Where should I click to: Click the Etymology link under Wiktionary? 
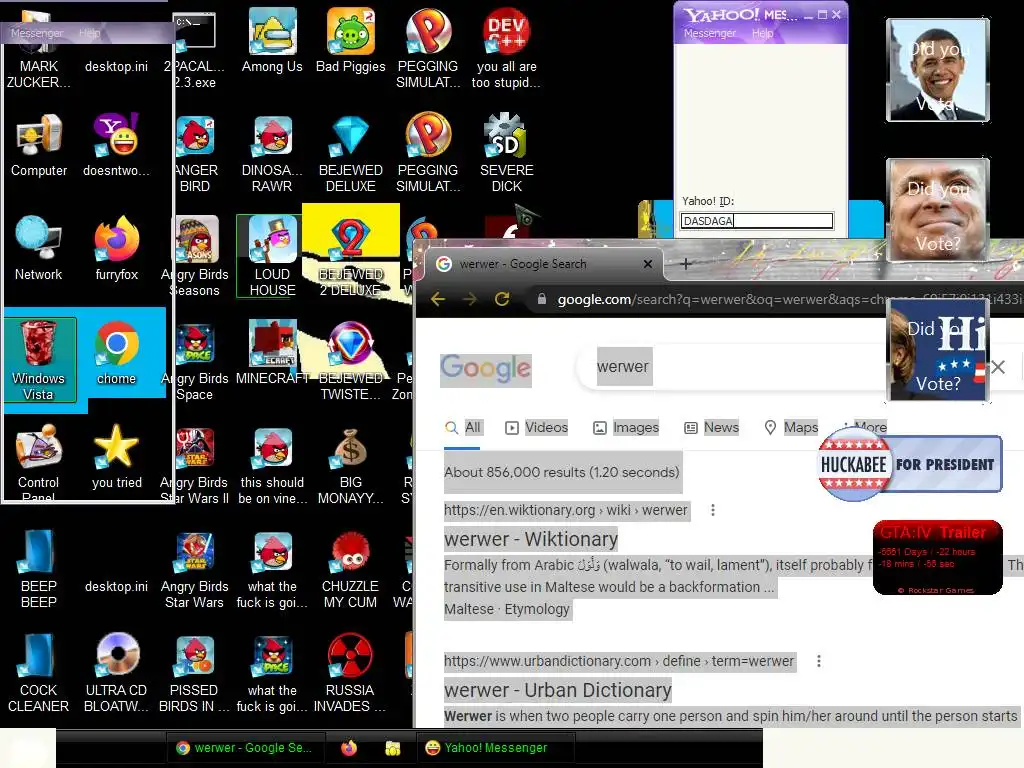click(537, 609)
